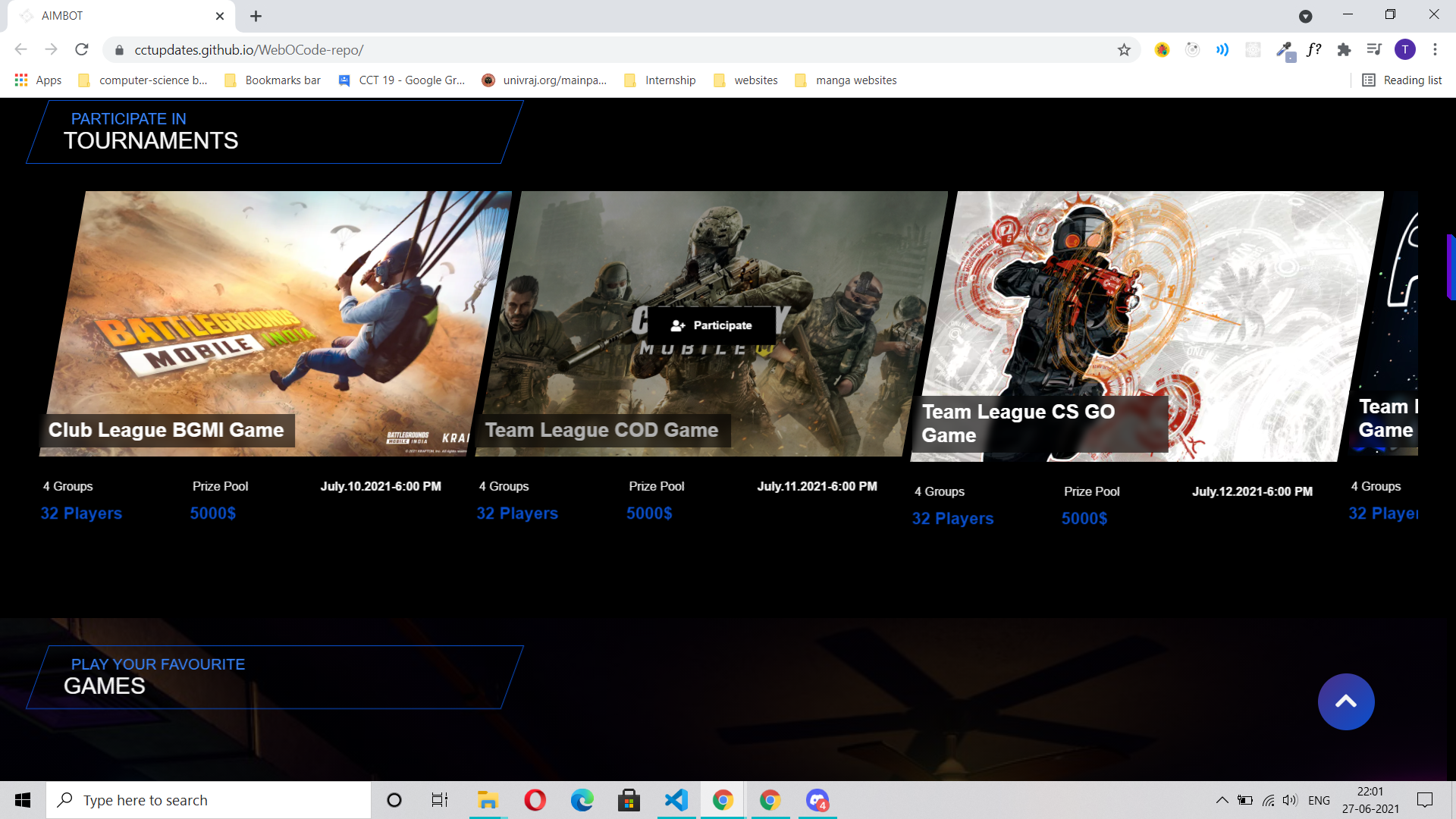Click the media control playlist icon

[x=1374, y=50]
